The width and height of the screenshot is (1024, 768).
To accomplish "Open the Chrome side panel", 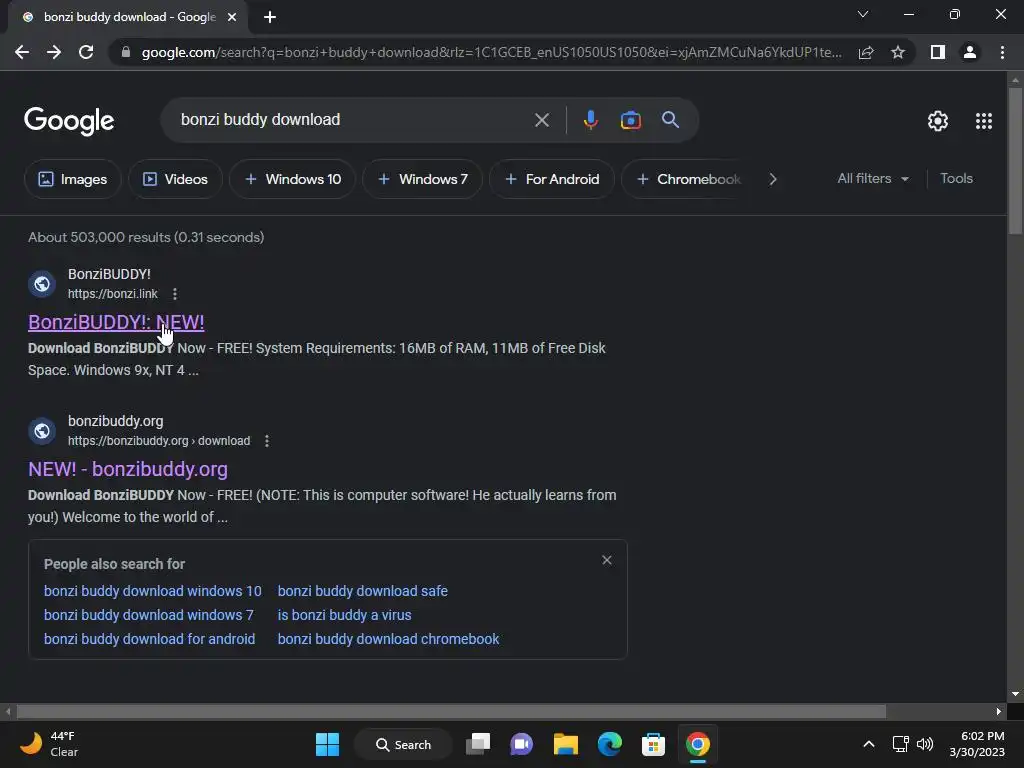I will 938,52.
